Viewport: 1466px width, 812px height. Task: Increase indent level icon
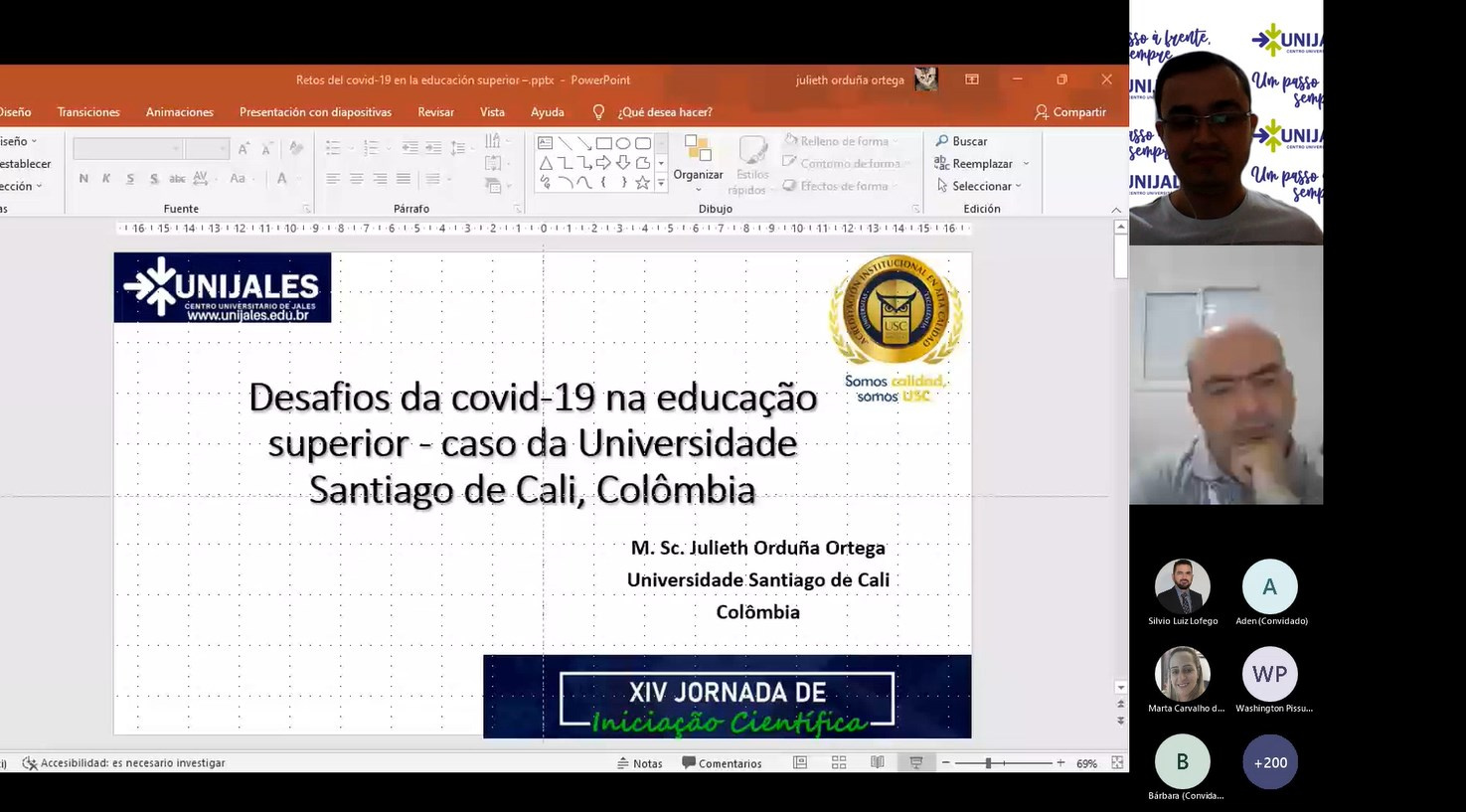pos(433,148)
